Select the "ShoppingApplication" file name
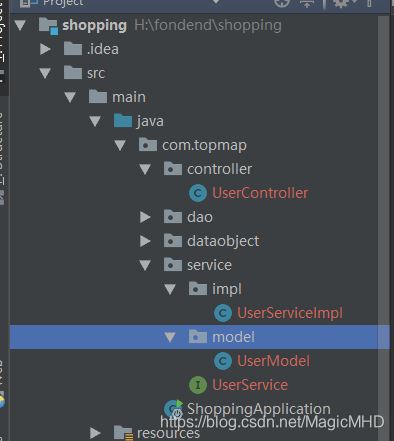The image size is (394, 441). click(x=259, y=409)
